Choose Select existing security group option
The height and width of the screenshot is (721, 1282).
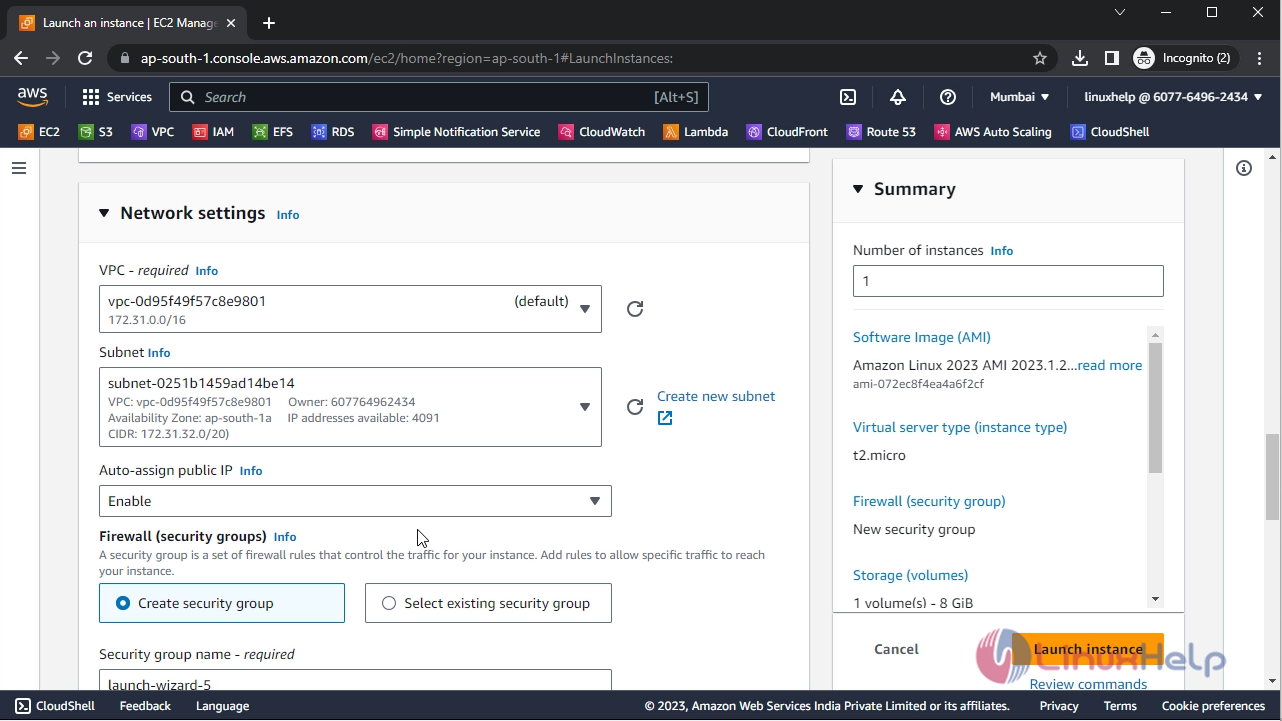488,603
